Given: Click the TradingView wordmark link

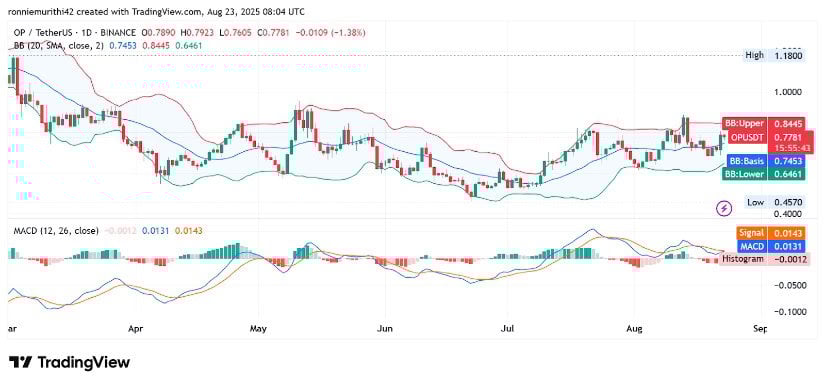Looking at the screenshot, I should [83, 362].
